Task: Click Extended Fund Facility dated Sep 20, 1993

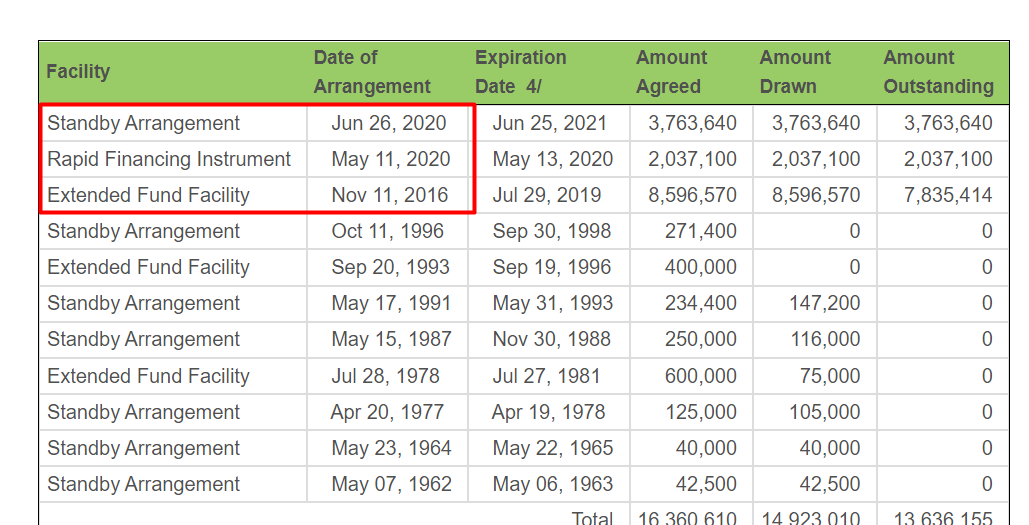Action: coord(148,267)
